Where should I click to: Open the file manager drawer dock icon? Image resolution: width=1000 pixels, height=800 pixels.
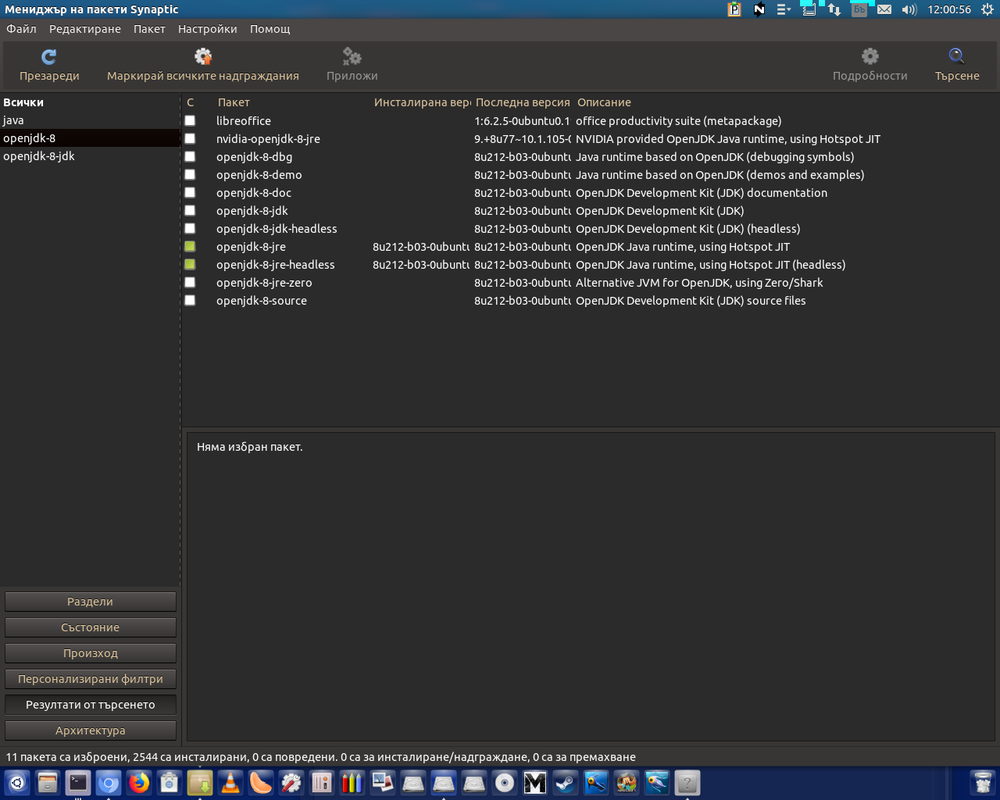click(48, 783)
